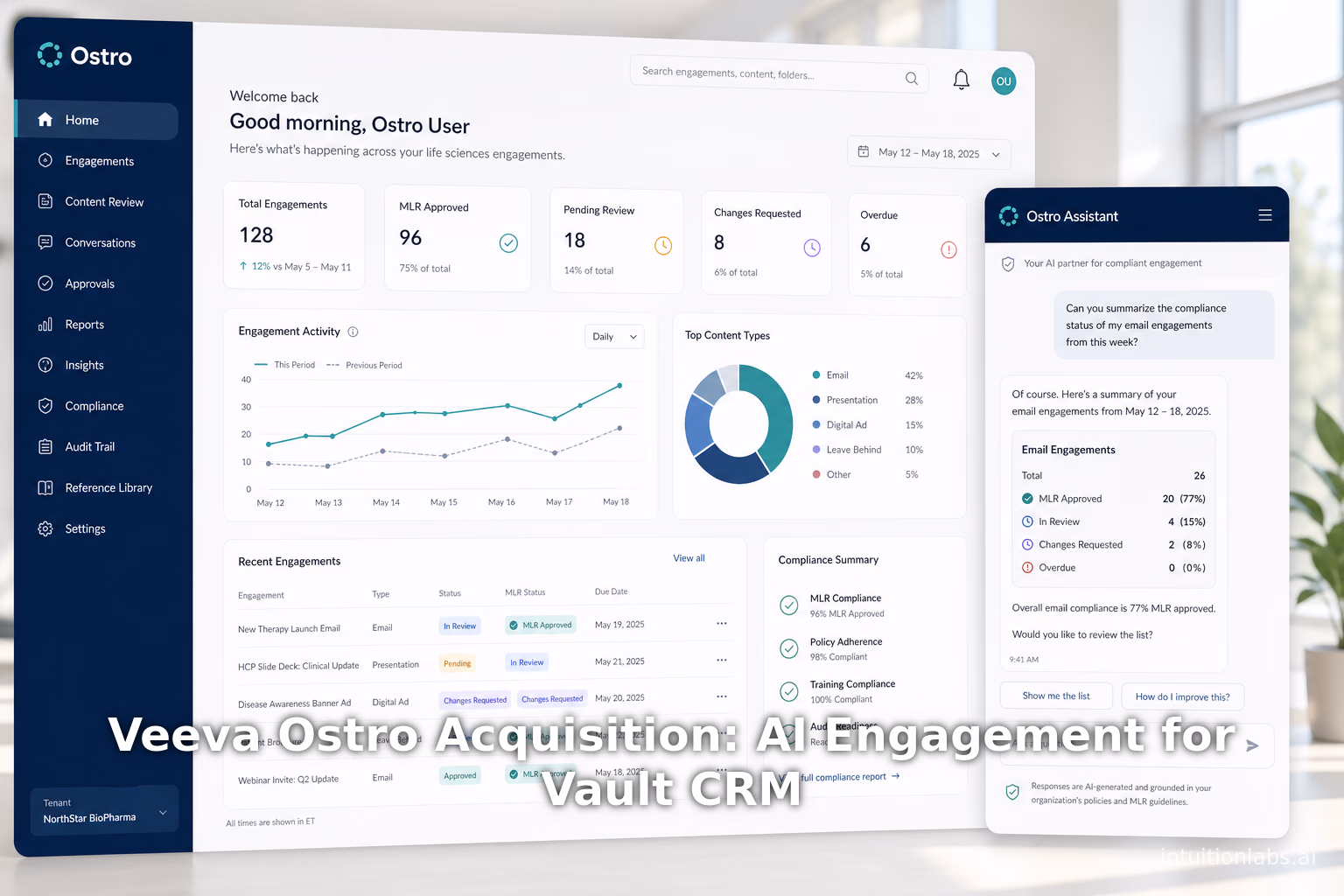The width and height of the screenshot is (1344, 896).
Task: Click the calendar icon in date picker
Action: [x=864, y=151]
